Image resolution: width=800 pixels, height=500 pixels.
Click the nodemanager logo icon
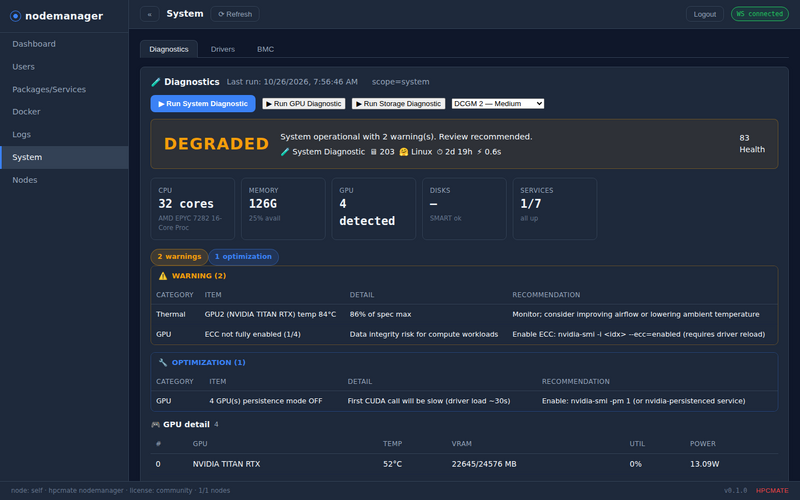pos(15,16)
